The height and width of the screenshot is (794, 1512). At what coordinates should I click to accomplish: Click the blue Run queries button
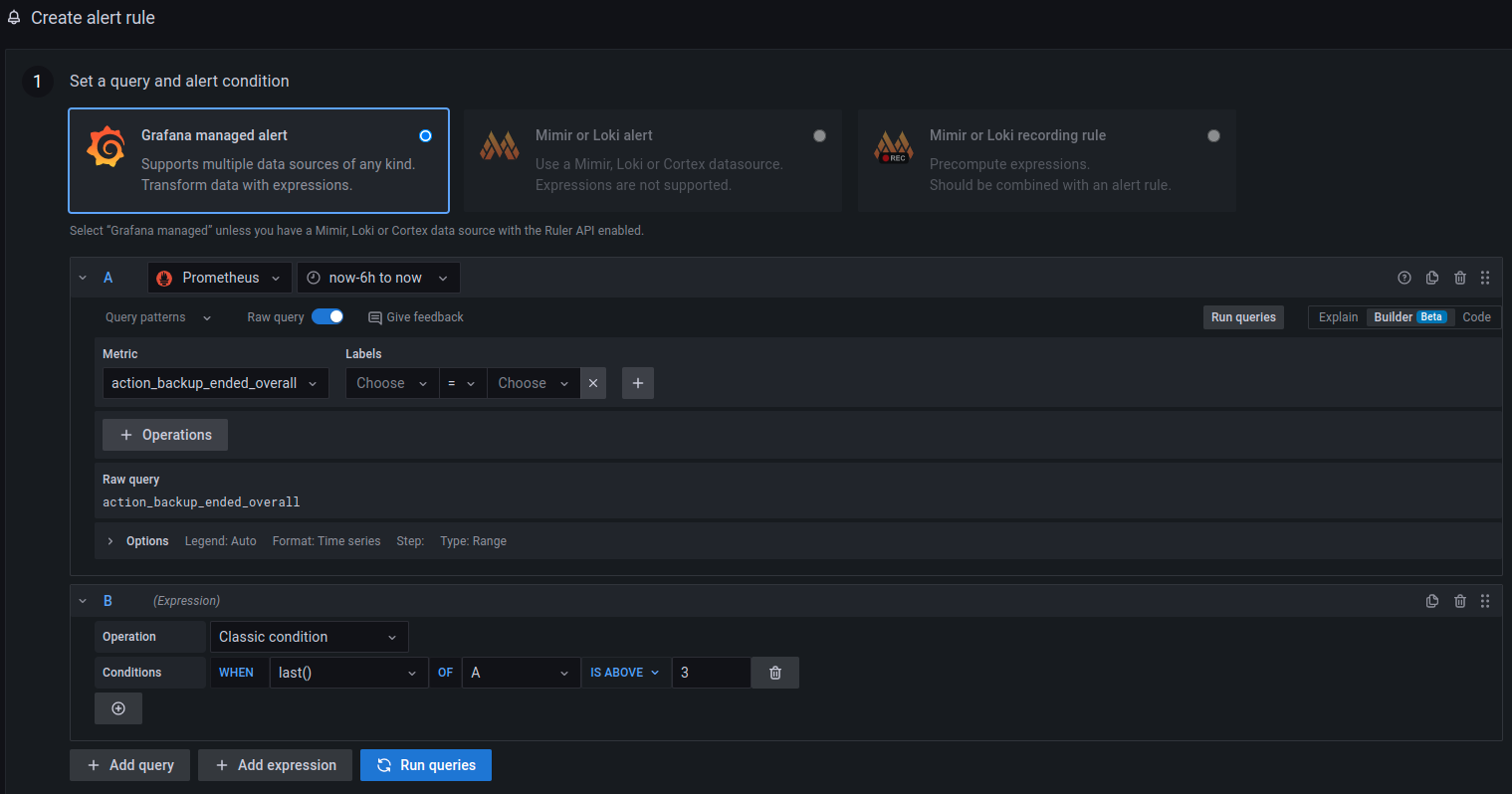(426, 765)
